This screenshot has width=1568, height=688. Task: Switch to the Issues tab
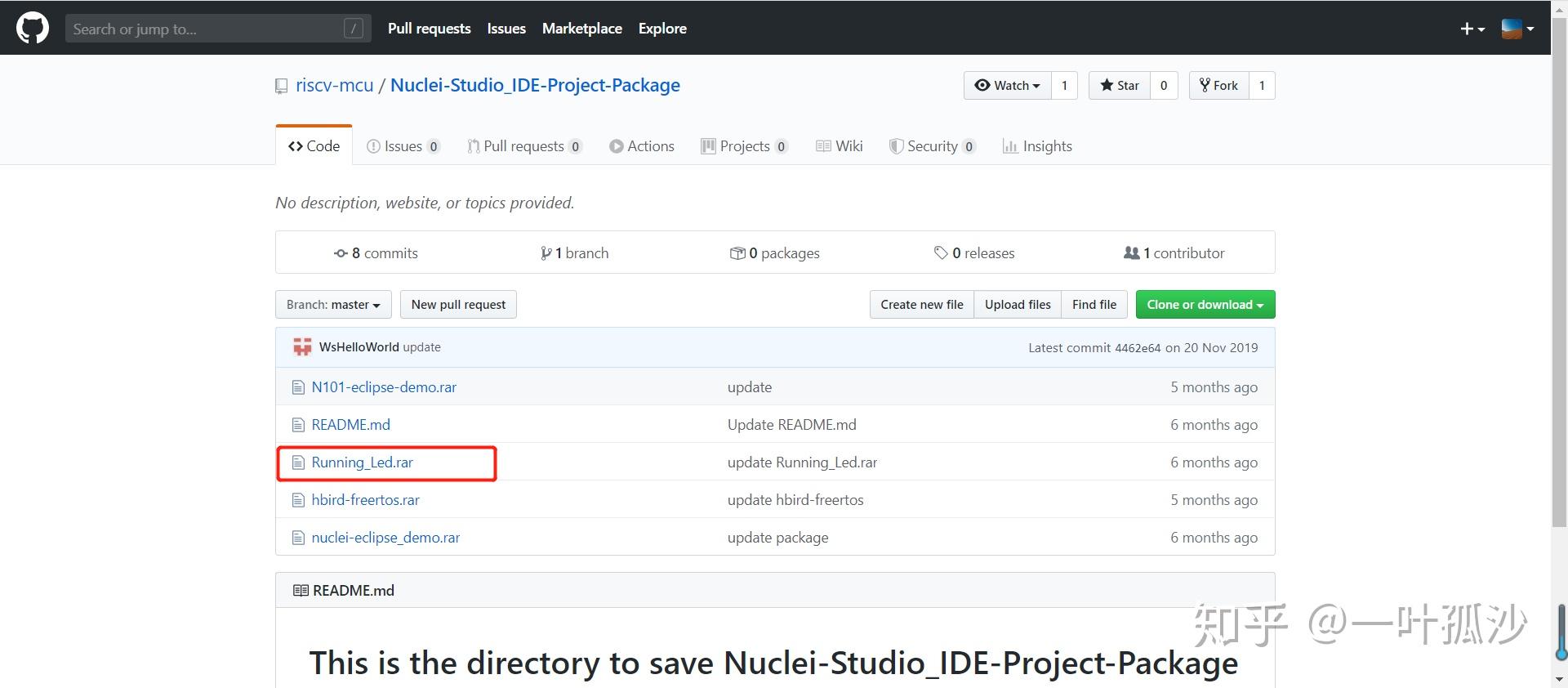coord(403,146)
